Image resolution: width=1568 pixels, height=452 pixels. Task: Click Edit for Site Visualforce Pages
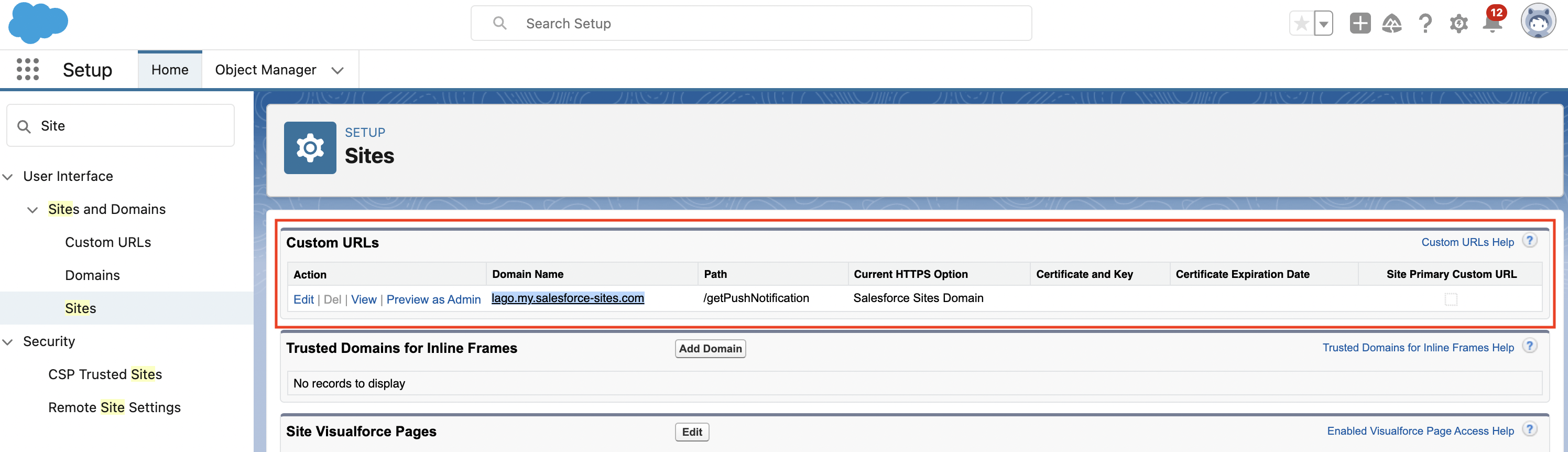[691, 432]
